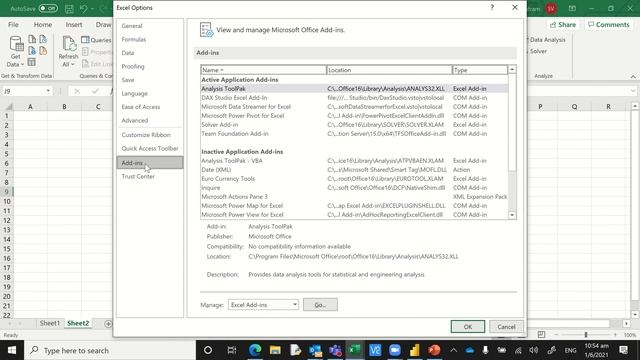Click the Share button
Viewport: 640px width, 360px height.
pos(562,25)
